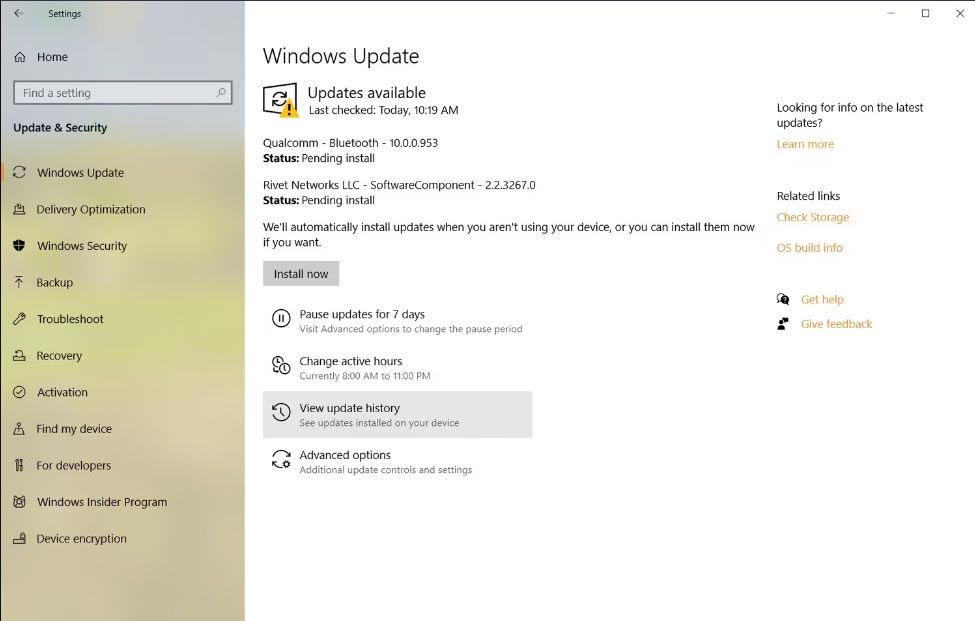Open the Backup section
Image resolution: width=975 pixels, height=621 pixels.
[55, 283]
